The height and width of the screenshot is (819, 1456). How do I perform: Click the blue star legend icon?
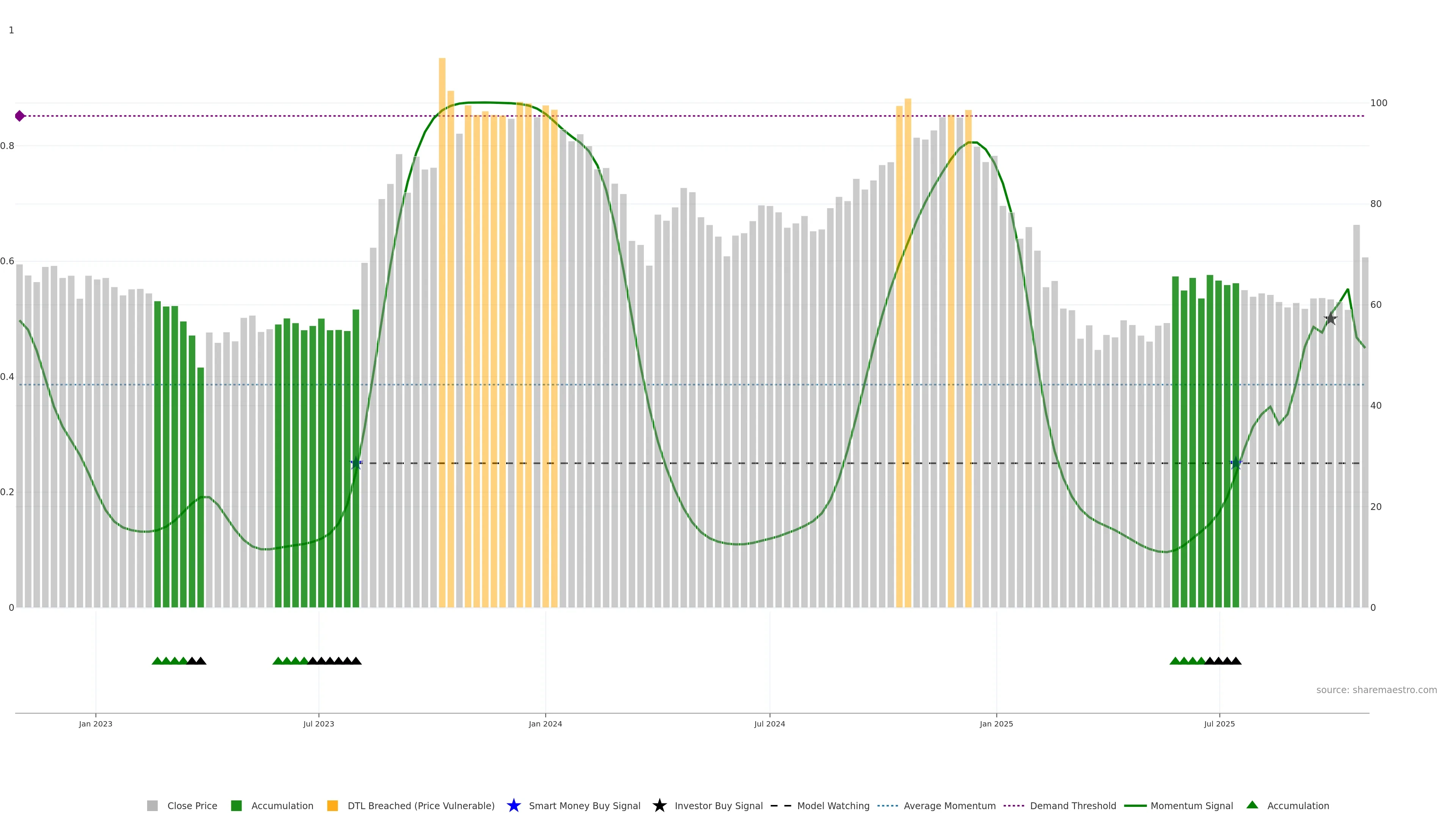point(513,805)
